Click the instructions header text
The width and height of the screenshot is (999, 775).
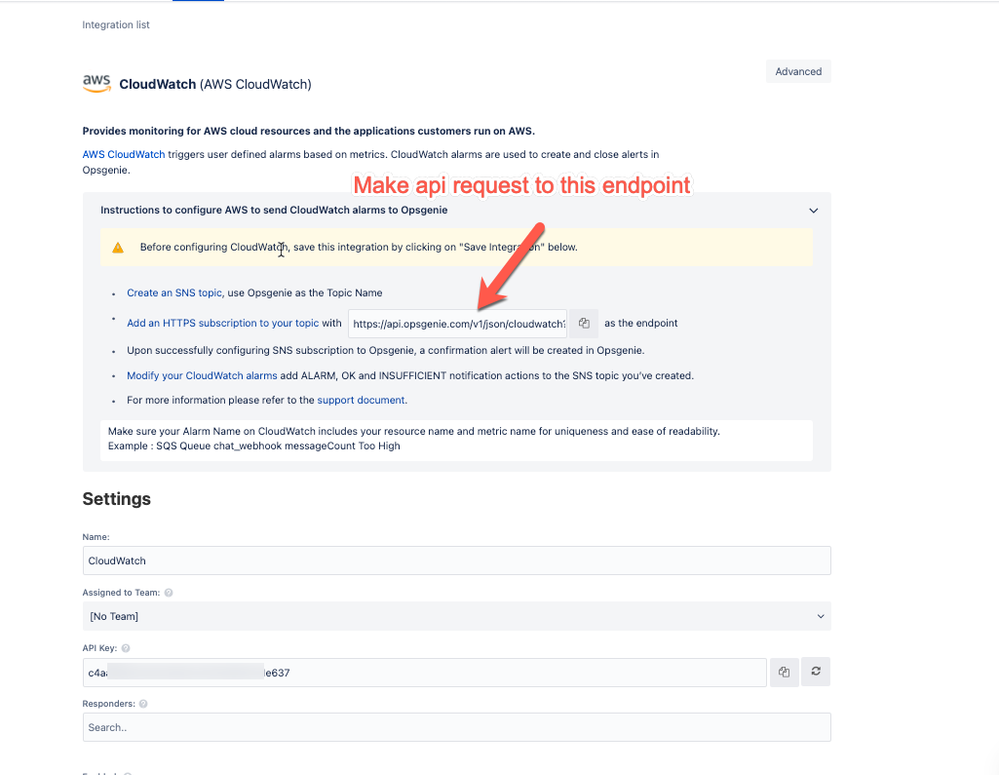coord(274,210)
